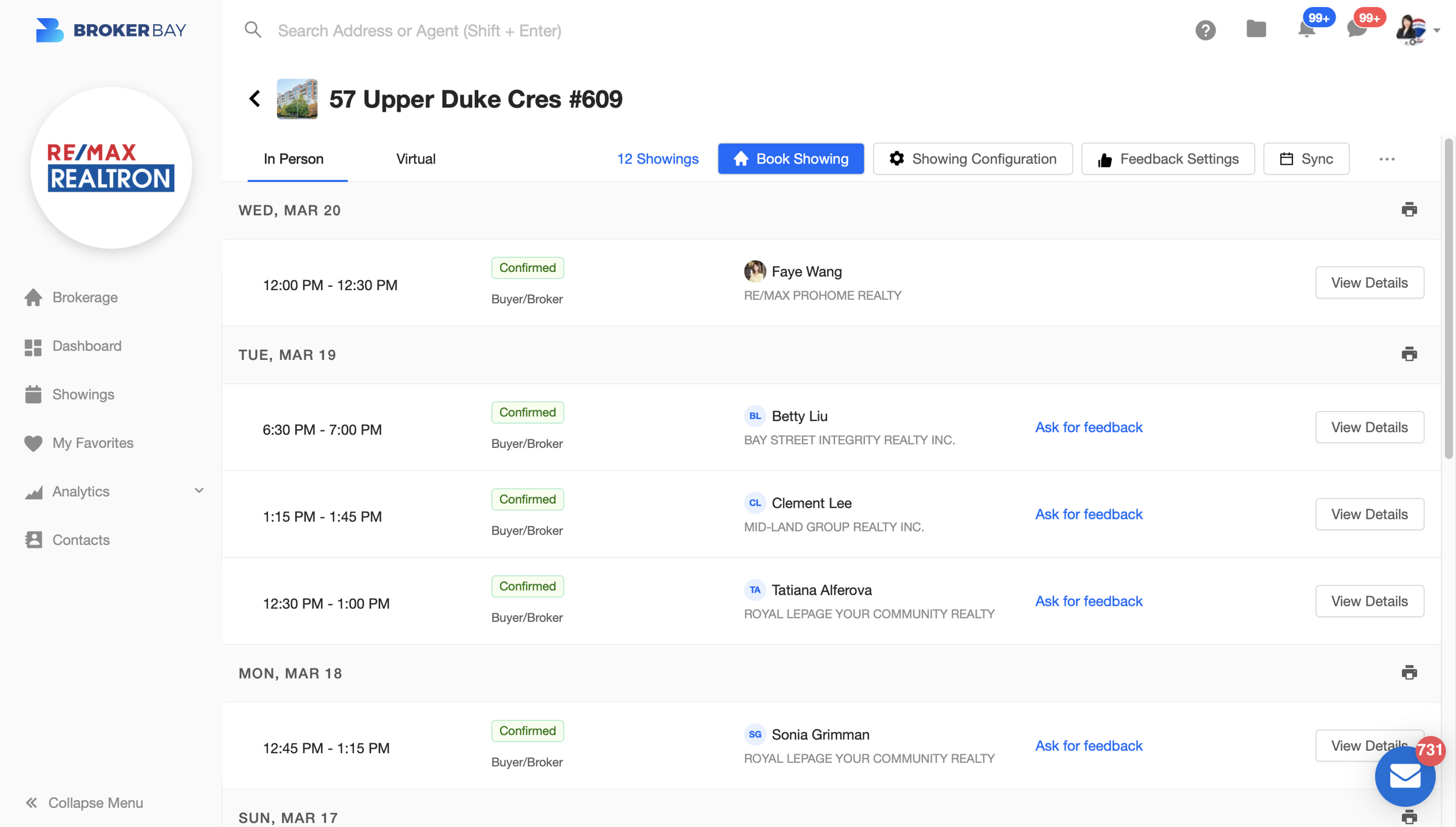Image resolution: width=1456 pixels, height=827 pixels.
Task: Click the back arrow beside listing title
Action: 255,98
